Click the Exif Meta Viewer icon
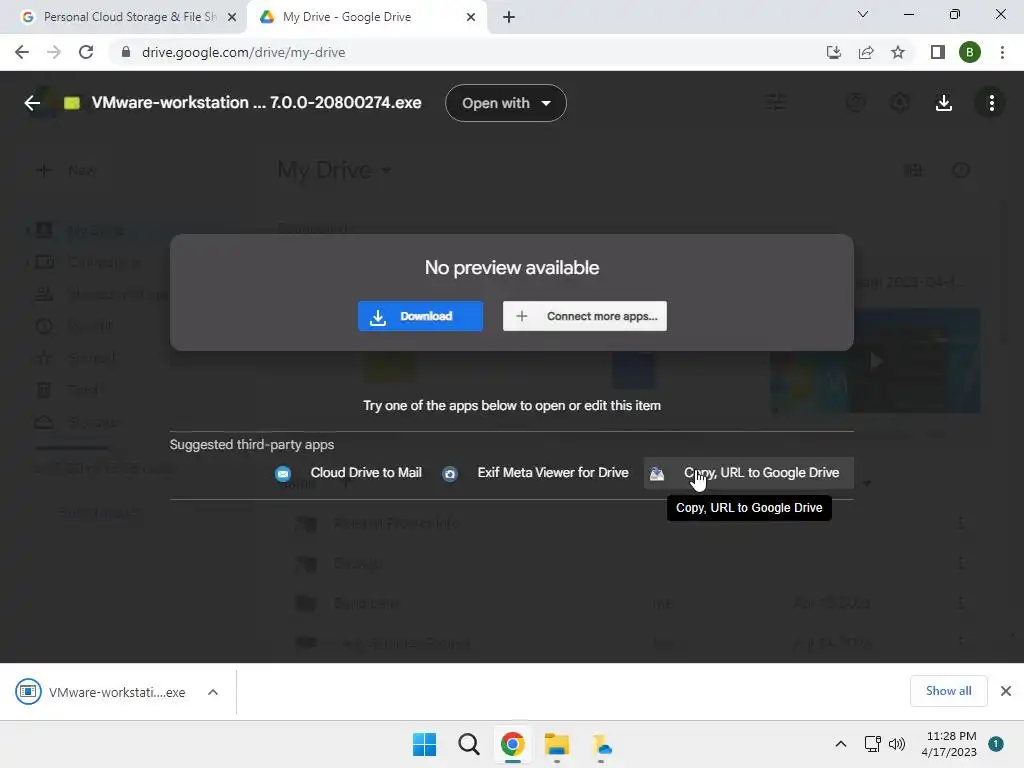The image size is (1024, 768). coord(450,474)
